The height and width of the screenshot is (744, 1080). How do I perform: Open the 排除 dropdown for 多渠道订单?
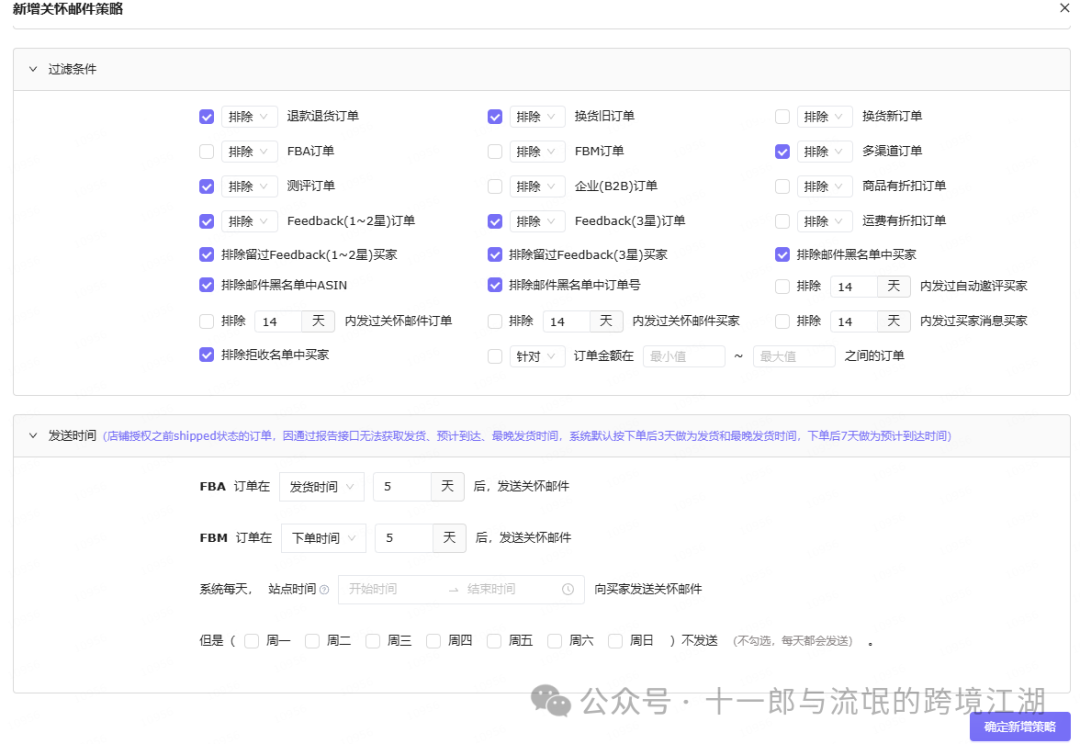point(824,152)
